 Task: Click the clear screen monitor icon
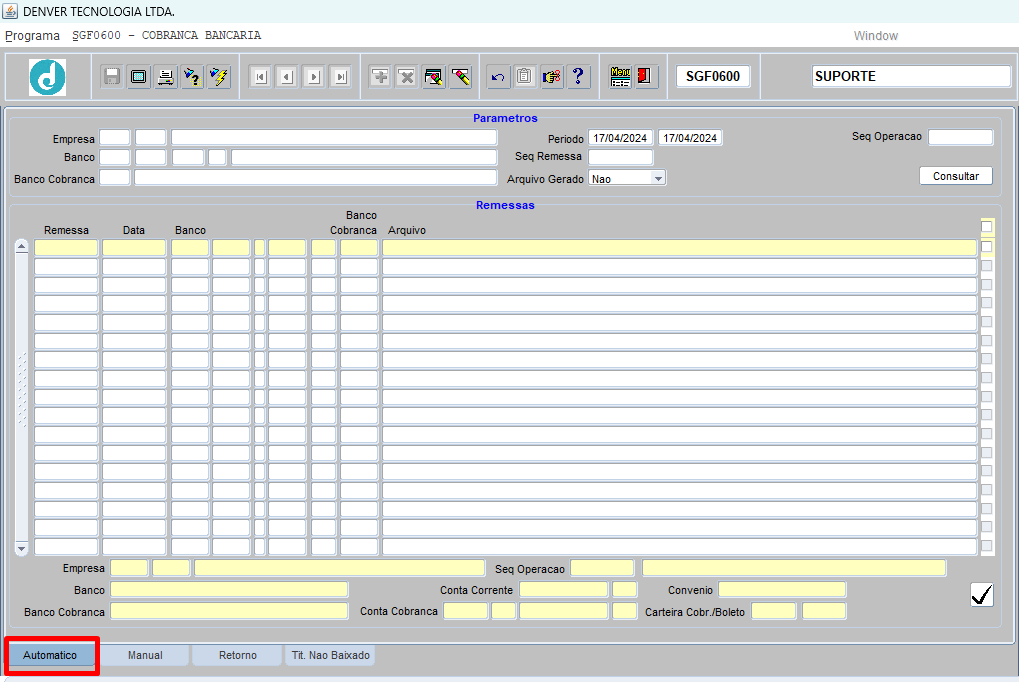(138, 77)
